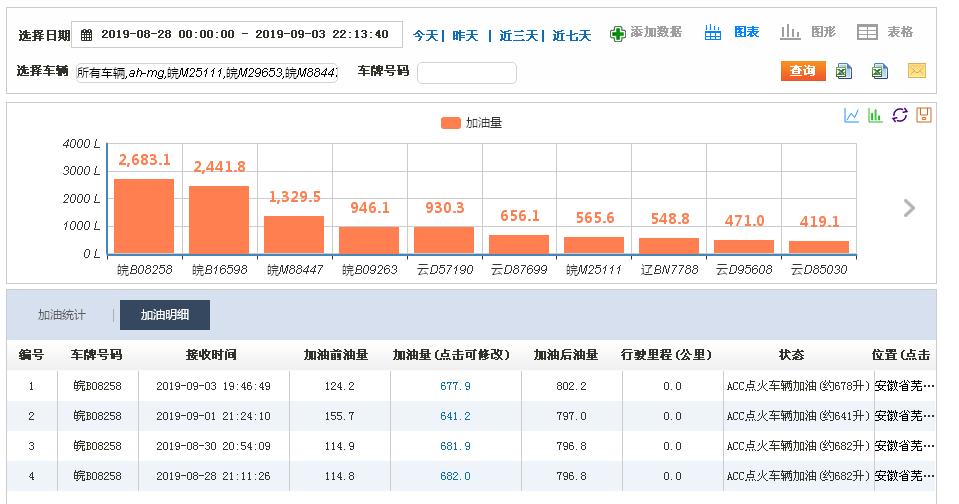
Task: Click the bar for 云D57190
Action: tap(444, 240)
